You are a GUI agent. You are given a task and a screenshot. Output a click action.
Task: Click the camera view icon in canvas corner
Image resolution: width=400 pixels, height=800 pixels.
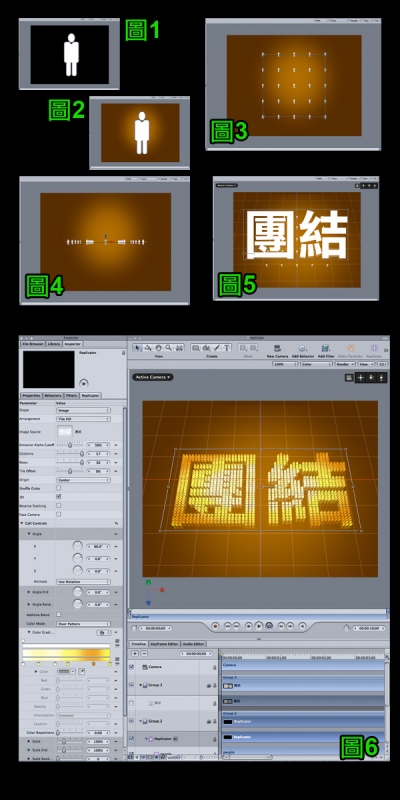tap(349, 378)
